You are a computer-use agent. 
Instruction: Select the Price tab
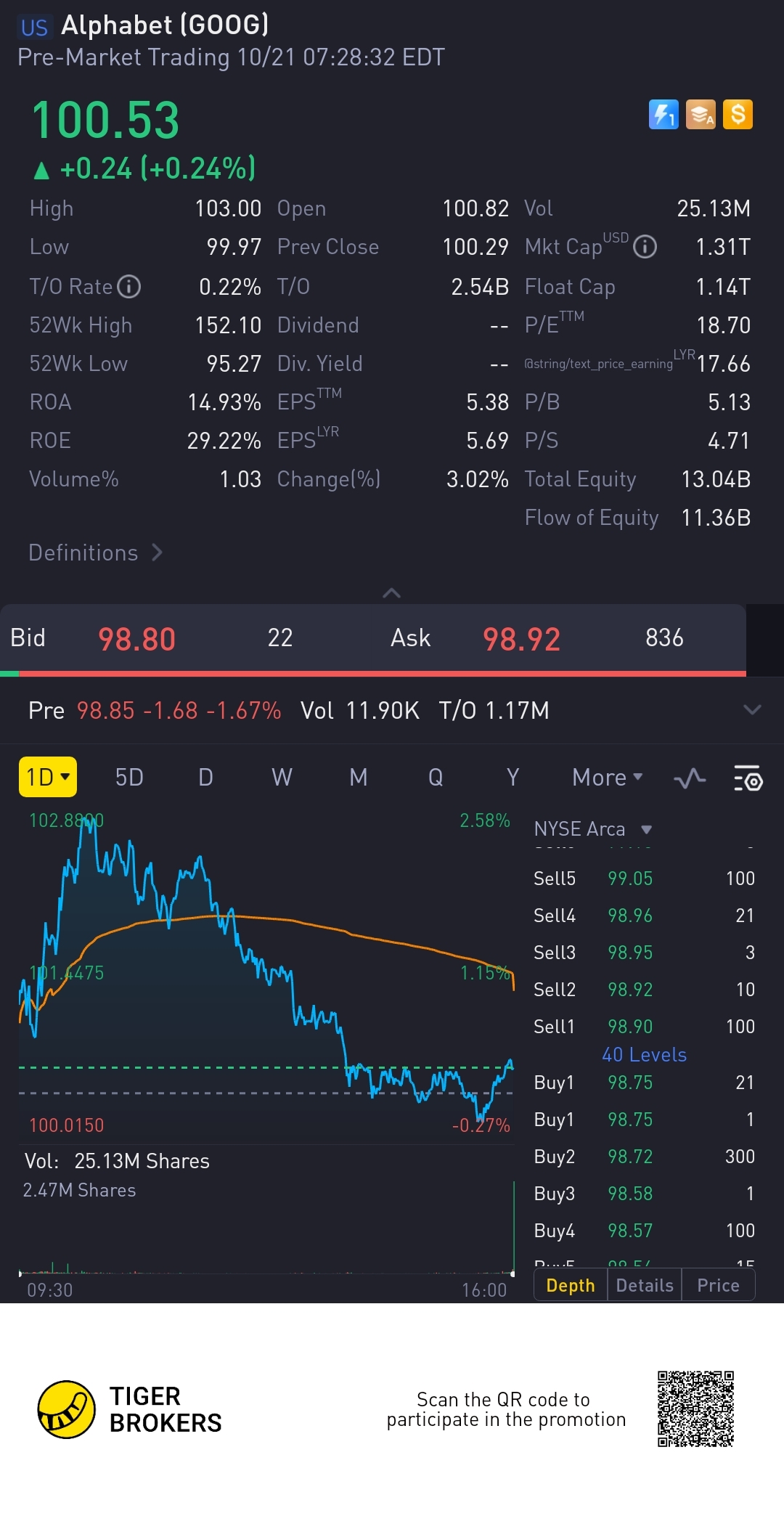[718, 1286]
